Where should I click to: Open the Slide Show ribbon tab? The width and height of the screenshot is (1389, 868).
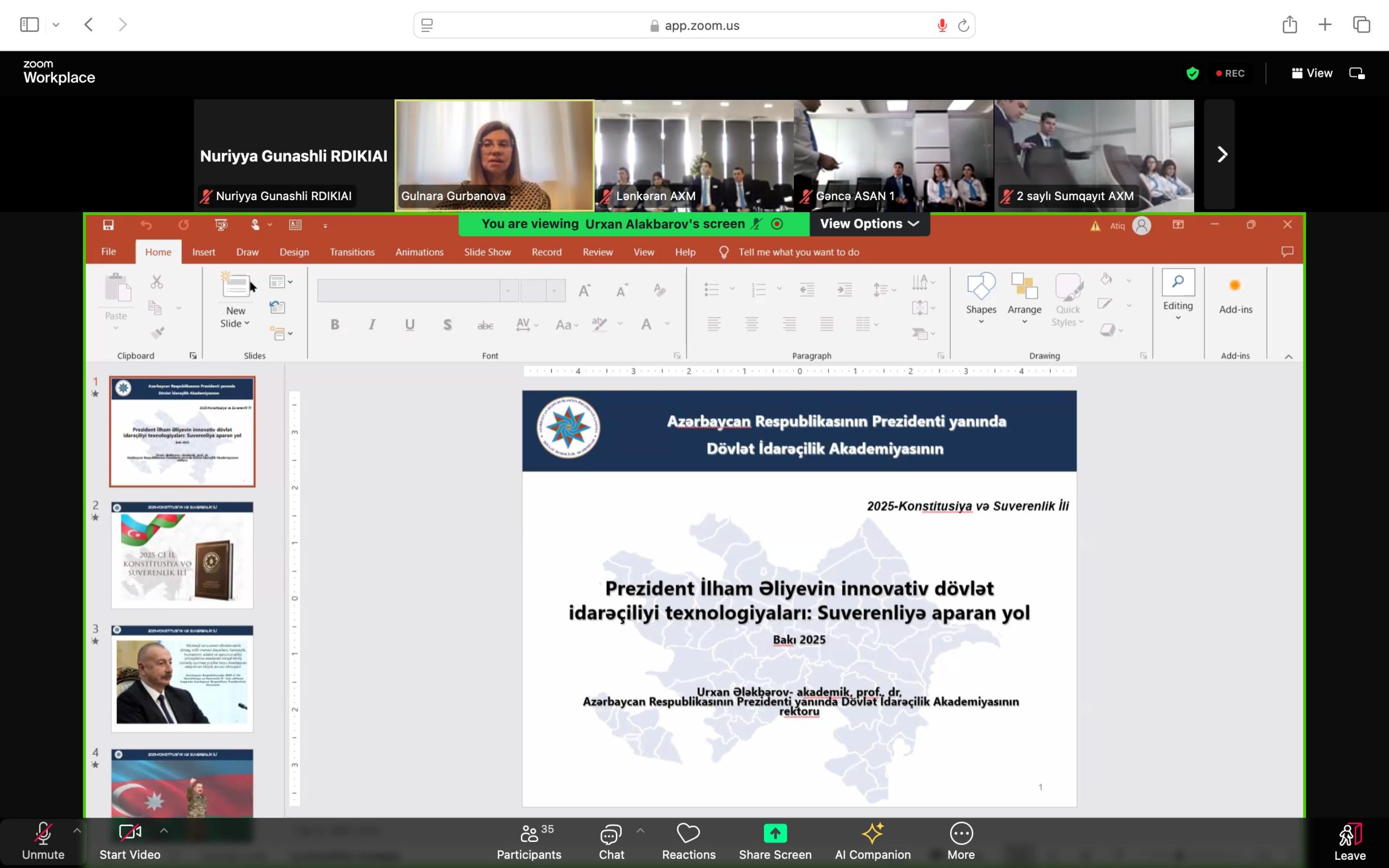(487, 251)
